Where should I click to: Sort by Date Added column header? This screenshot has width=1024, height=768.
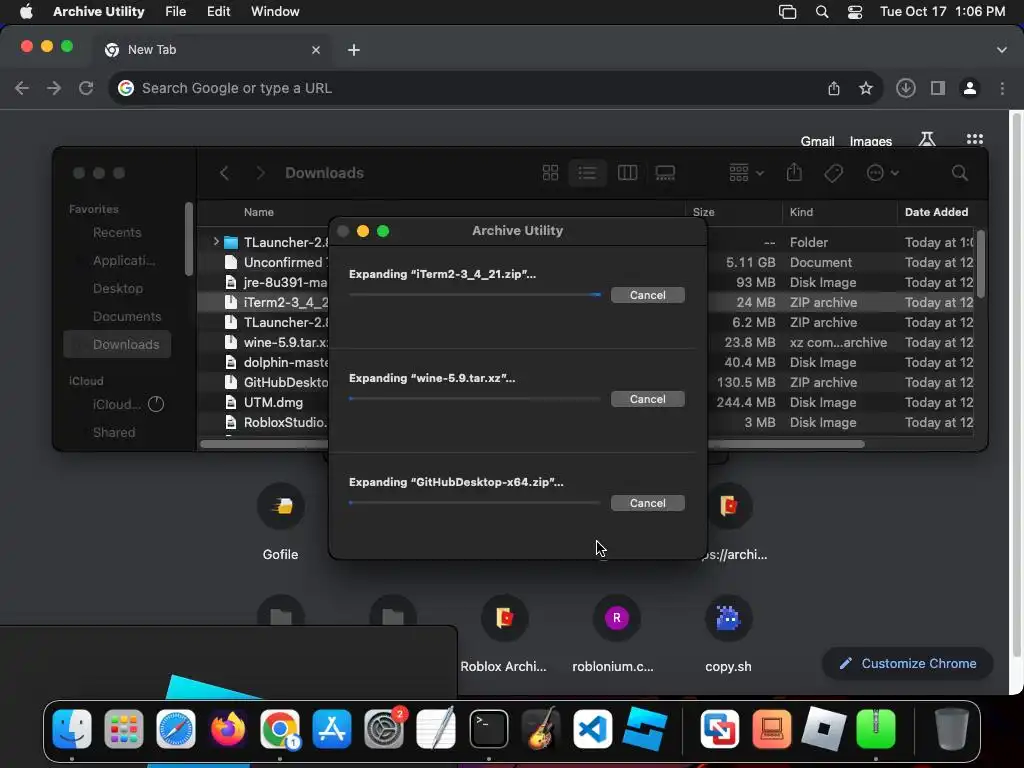click(x=936, y=212)
